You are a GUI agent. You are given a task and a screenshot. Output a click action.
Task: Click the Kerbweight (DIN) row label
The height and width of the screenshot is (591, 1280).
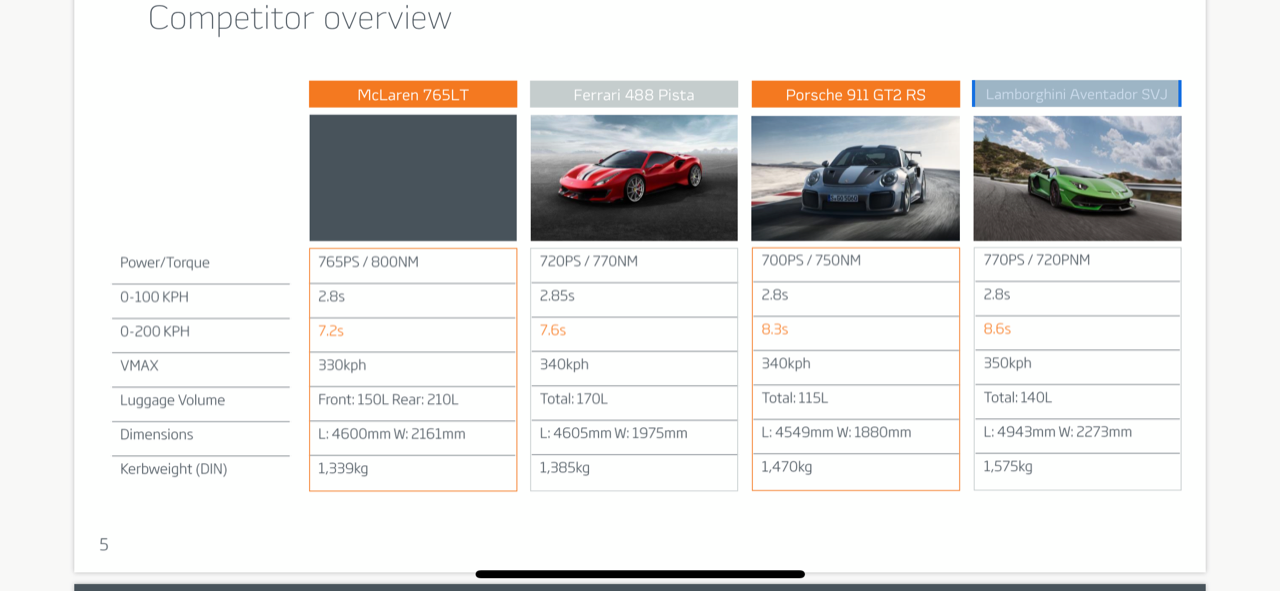[173, 469]
